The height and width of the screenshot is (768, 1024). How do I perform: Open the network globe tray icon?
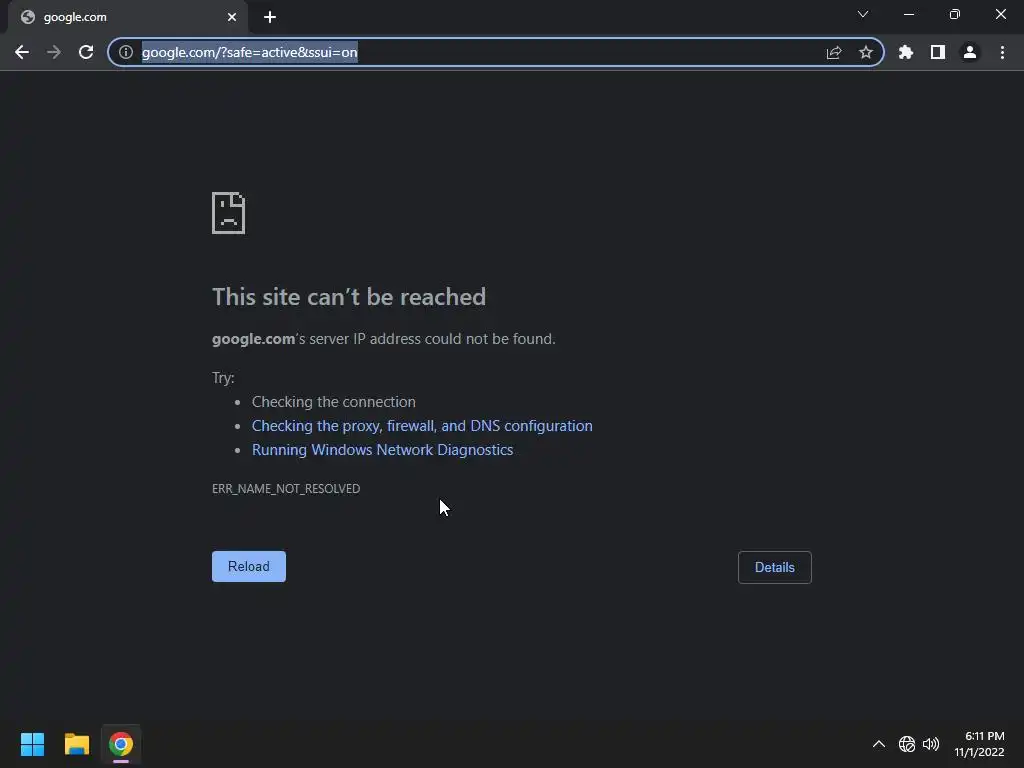point(906,744)
